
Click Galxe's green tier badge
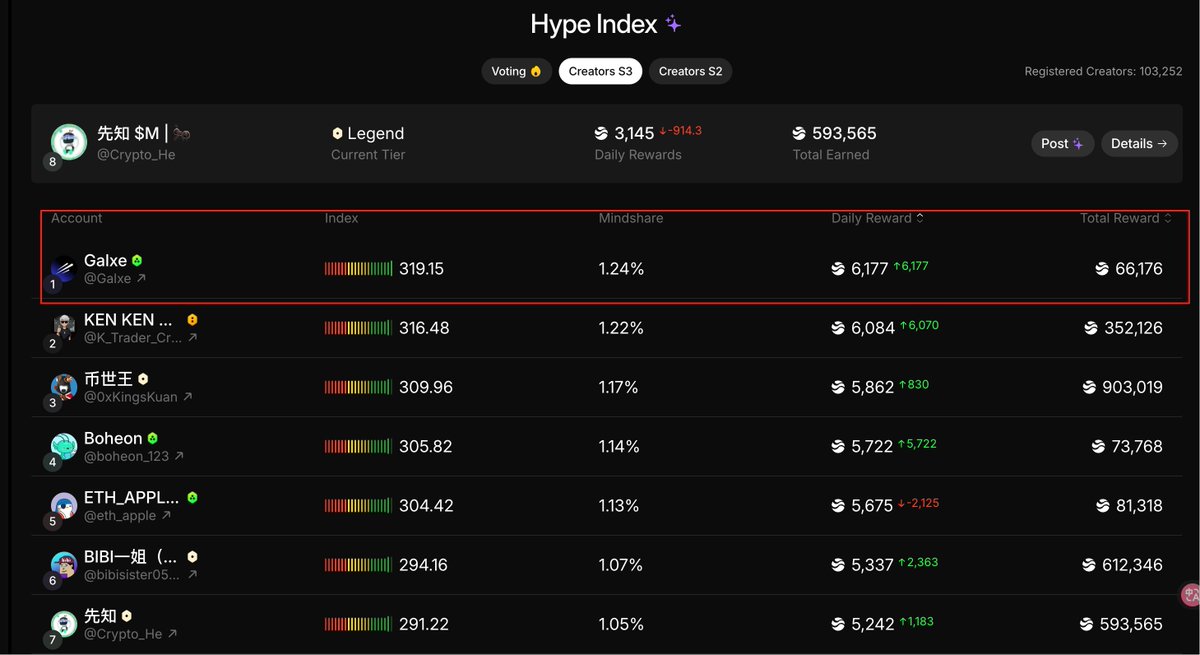(137, 261)
